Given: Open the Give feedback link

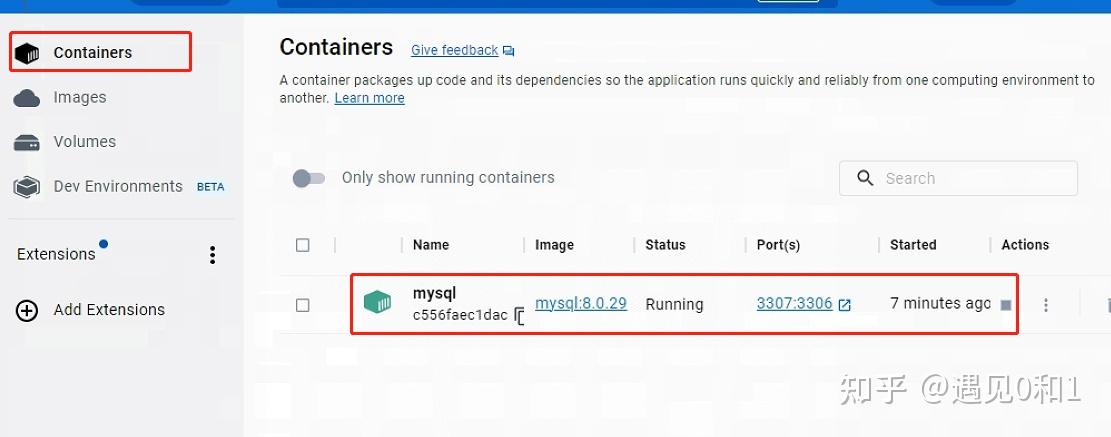Looking at the screenshot, I should (x=455, y=50).
